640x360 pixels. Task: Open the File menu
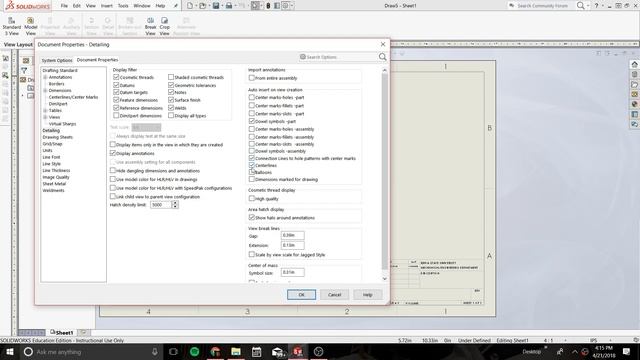[64, 6]
